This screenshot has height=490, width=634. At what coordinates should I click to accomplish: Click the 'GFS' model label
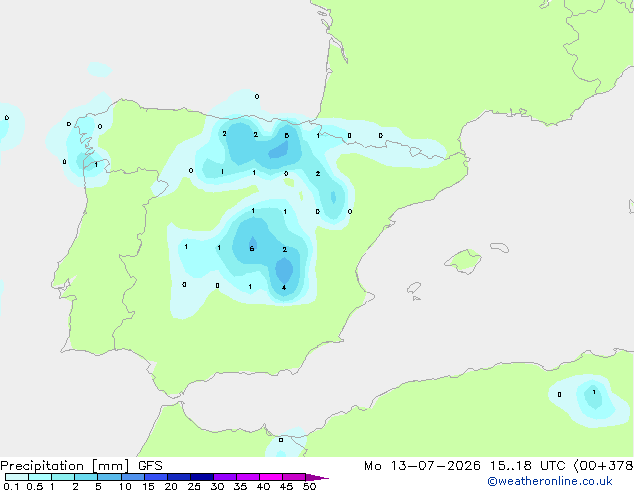[150, 466]
